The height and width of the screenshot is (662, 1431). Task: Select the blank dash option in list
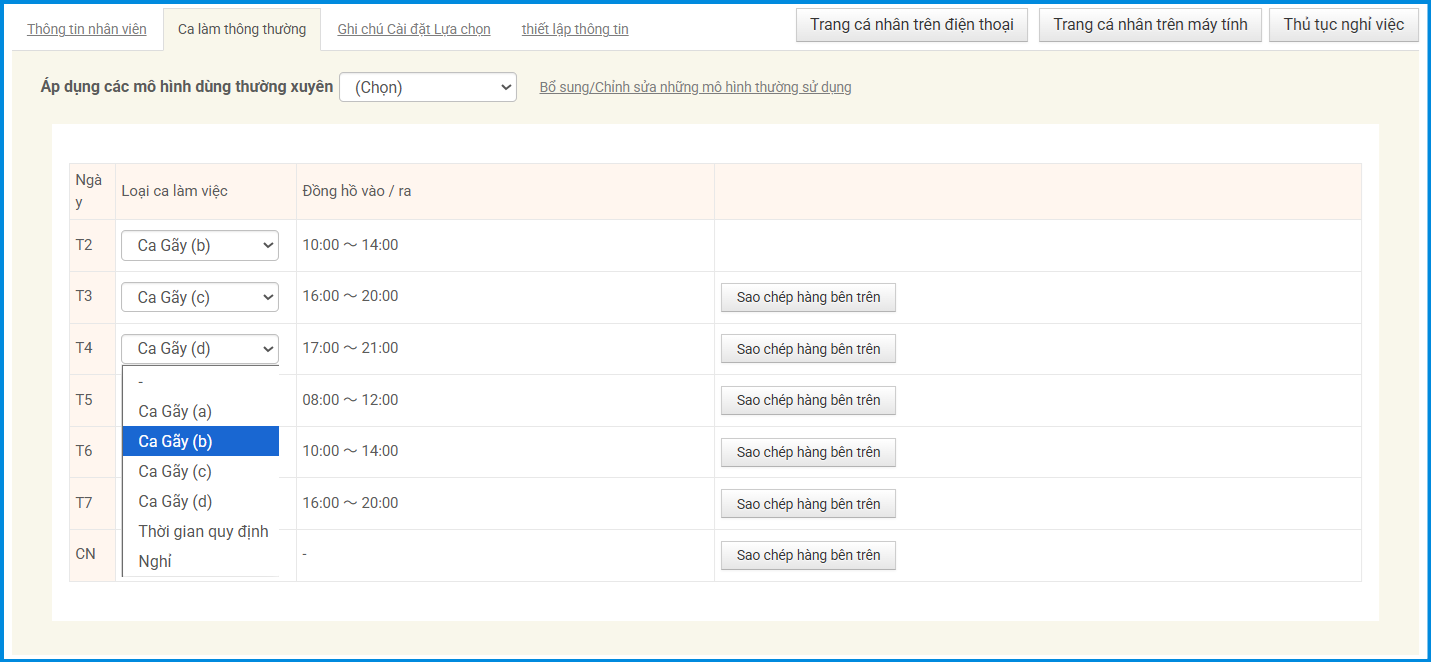pyautogui.click(x=141, y=382)
